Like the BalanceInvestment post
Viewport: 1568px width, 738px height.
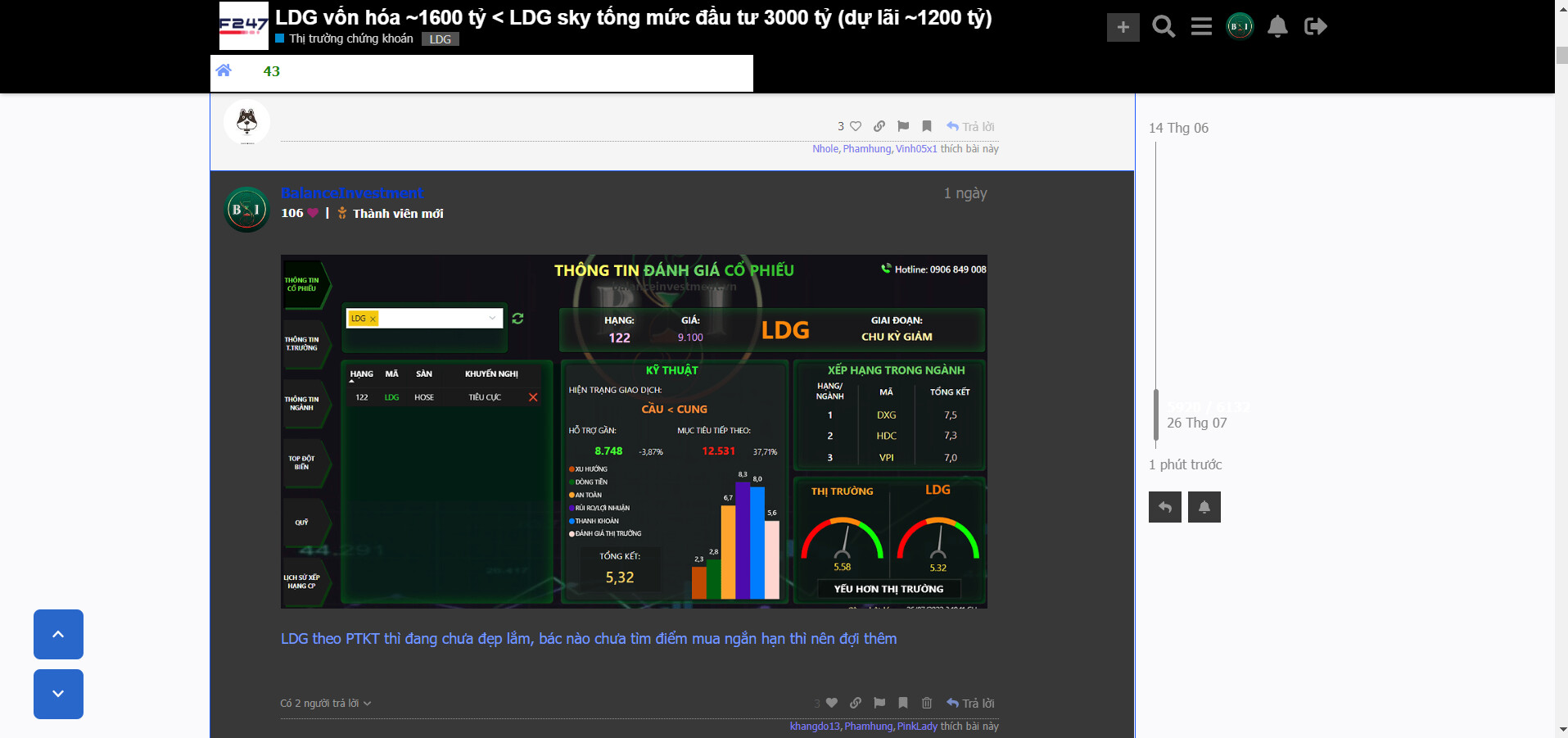tap(832, 703)
